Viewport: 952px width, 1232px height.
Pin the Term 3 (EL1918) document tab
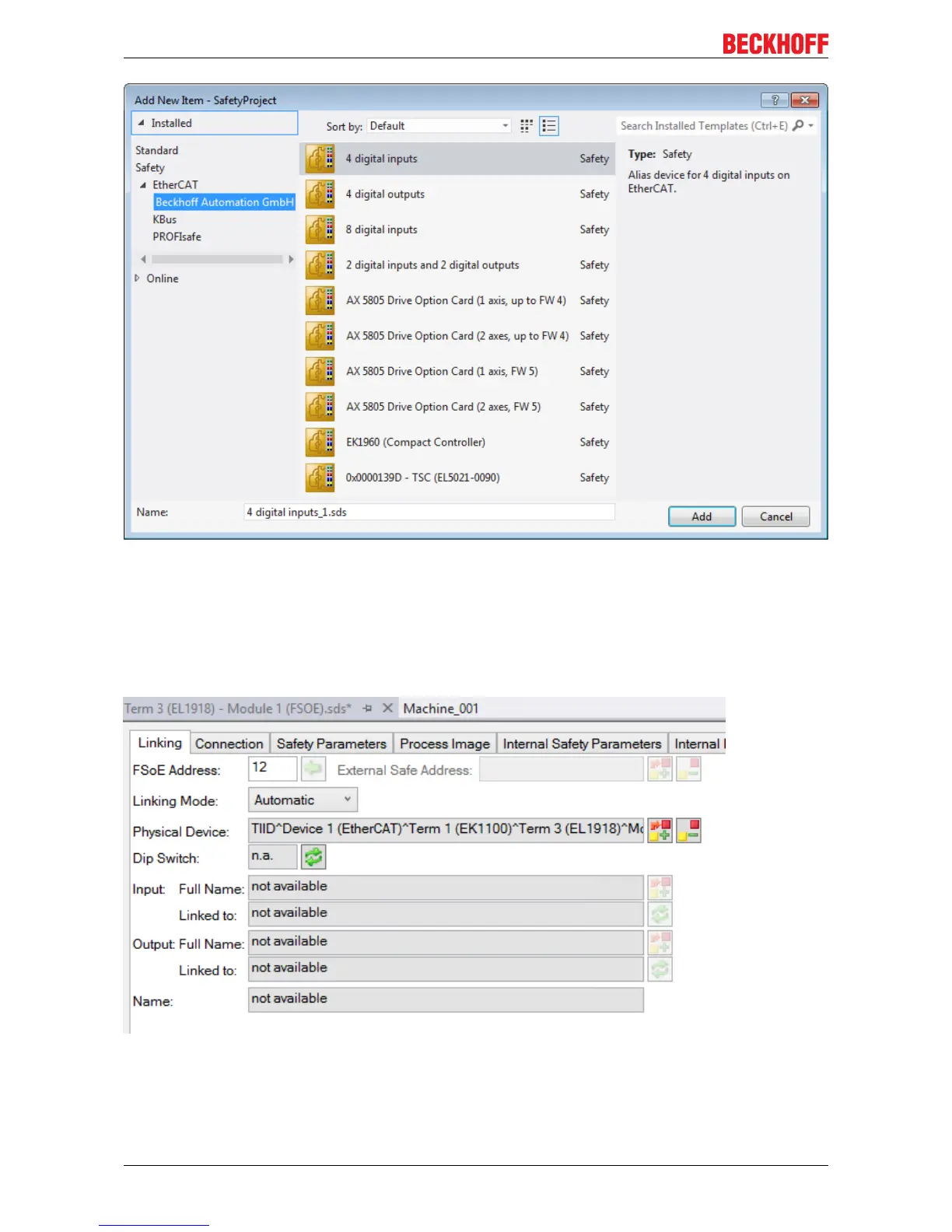(367, 709)
